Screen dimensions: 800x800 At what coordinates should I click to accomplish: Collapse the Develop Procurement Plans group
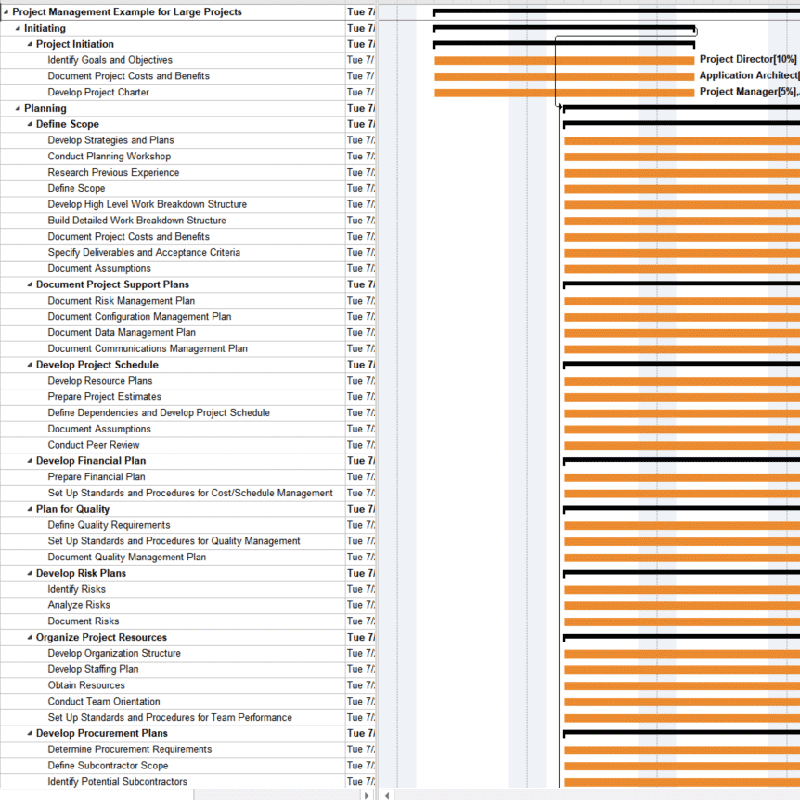pos(30,733)
